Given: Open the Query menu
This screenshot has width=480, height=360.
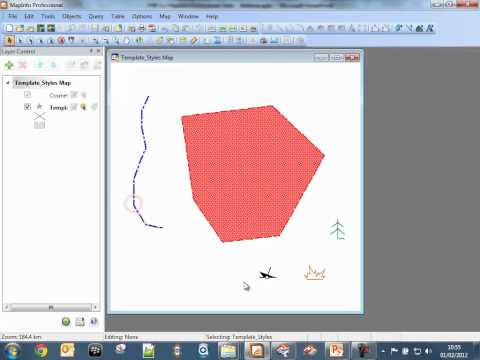Looking at the screenshot, I should click(x=96, y=16).
